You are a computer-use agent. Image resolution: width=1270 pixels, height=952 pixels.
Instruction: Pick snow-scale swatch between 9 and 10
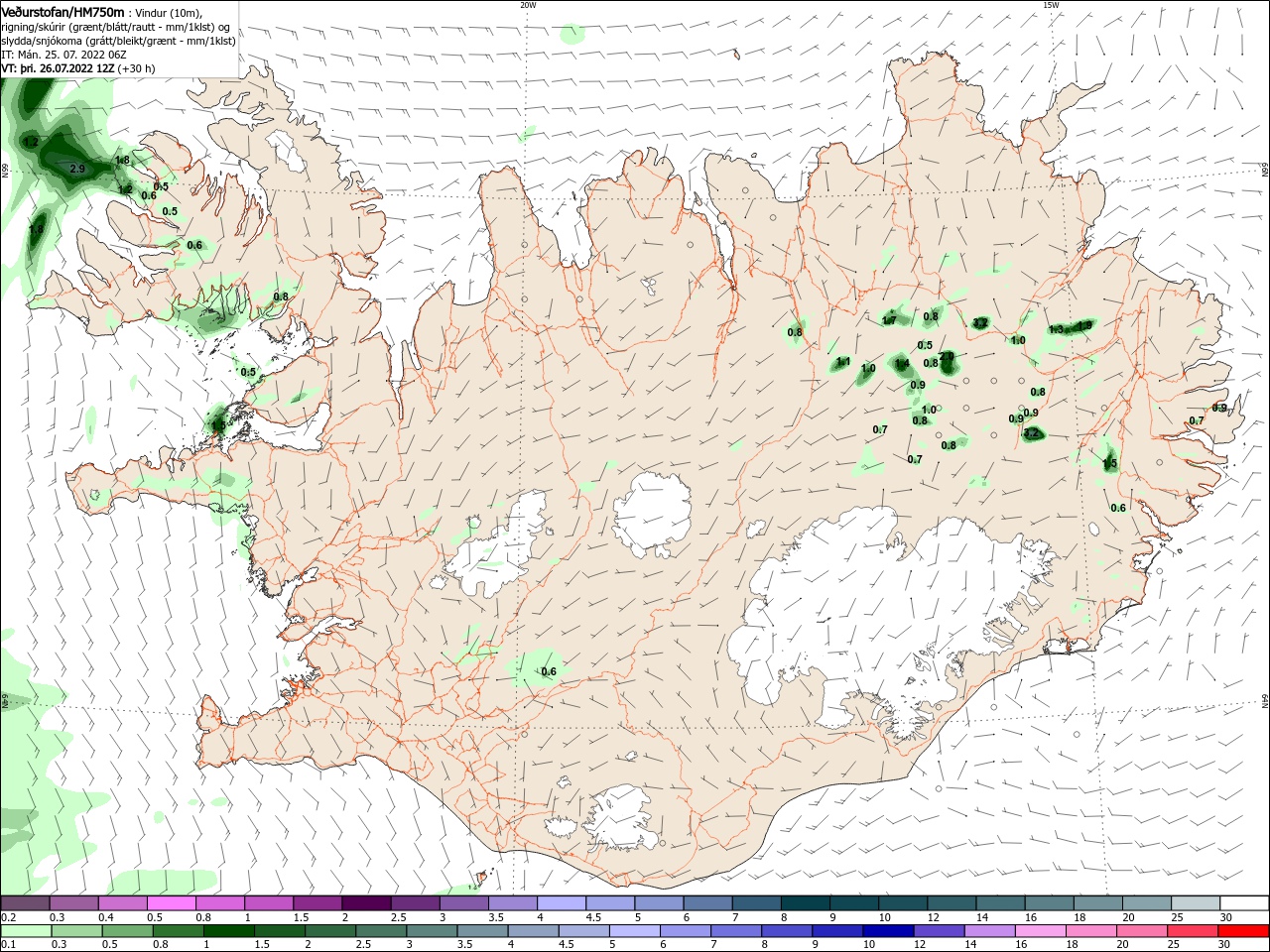[x=854, y=903]
